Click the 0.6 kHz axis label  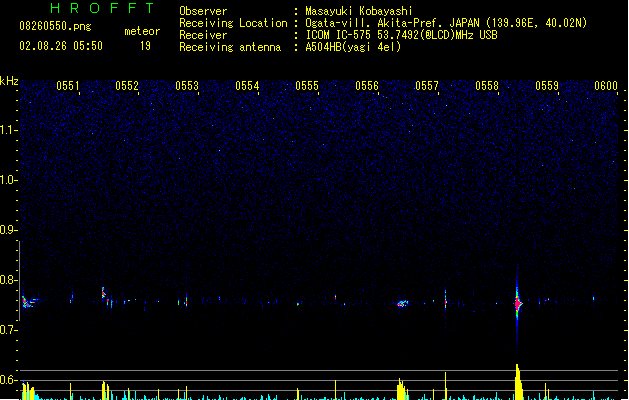point(8,380)
